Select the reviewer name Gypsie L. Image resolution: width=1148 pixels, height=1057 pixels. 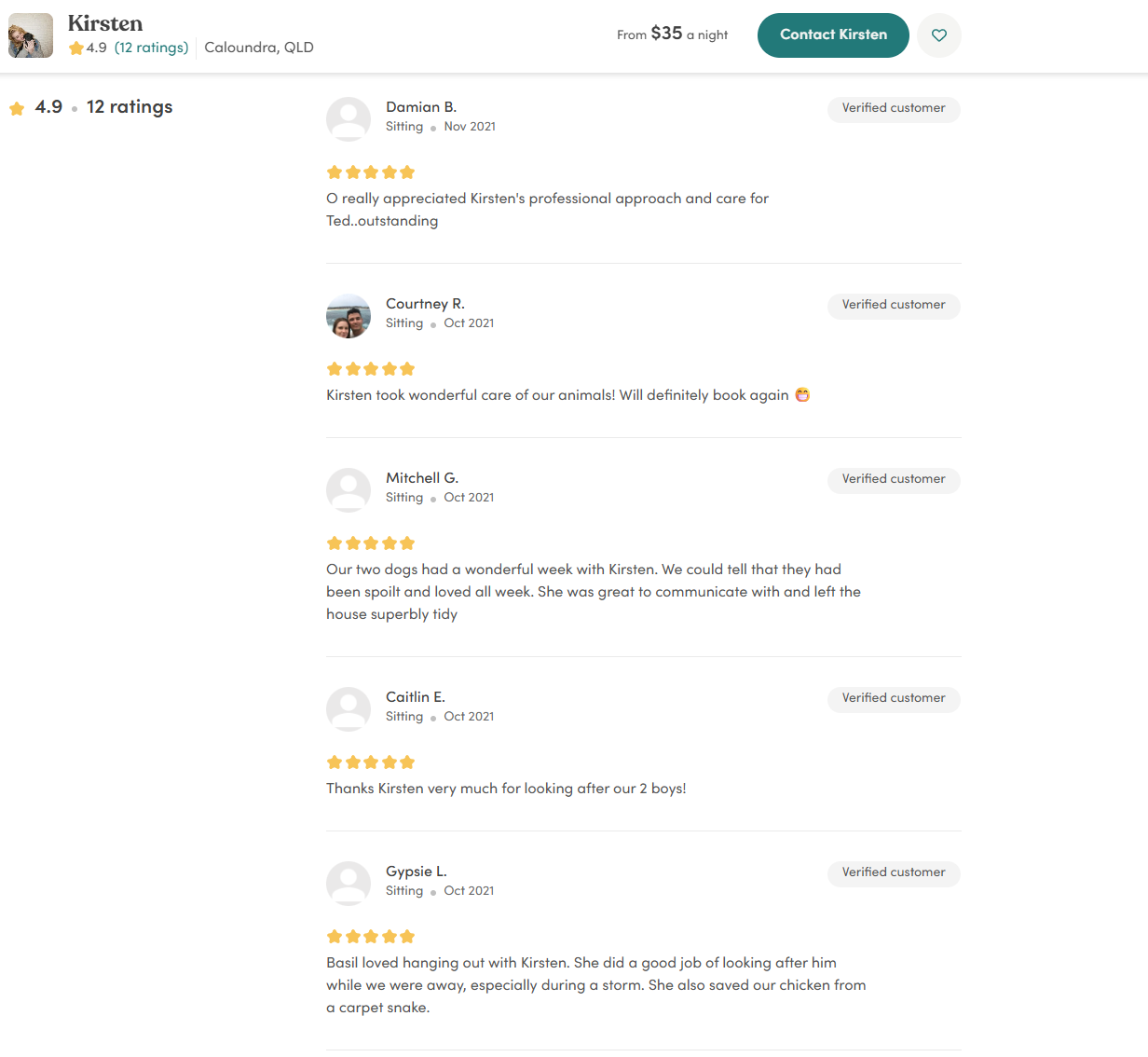[417, 872]
